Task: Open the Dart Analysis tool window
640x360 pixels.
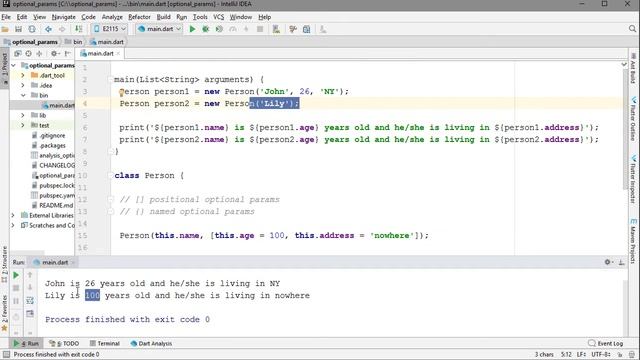Action: pyautogui.click(x=151, y=343)
